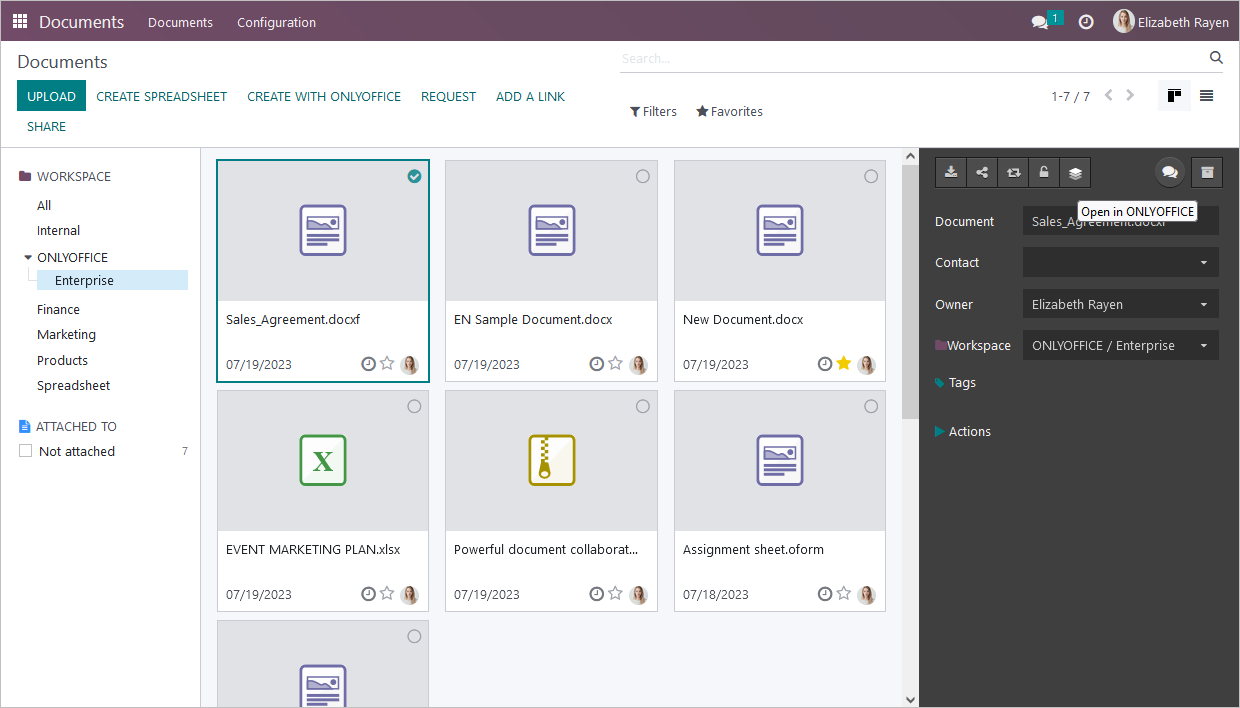Collapse the ONLYOFFICE workspace tree node
Screen dimensions: 1240x708
28,257
